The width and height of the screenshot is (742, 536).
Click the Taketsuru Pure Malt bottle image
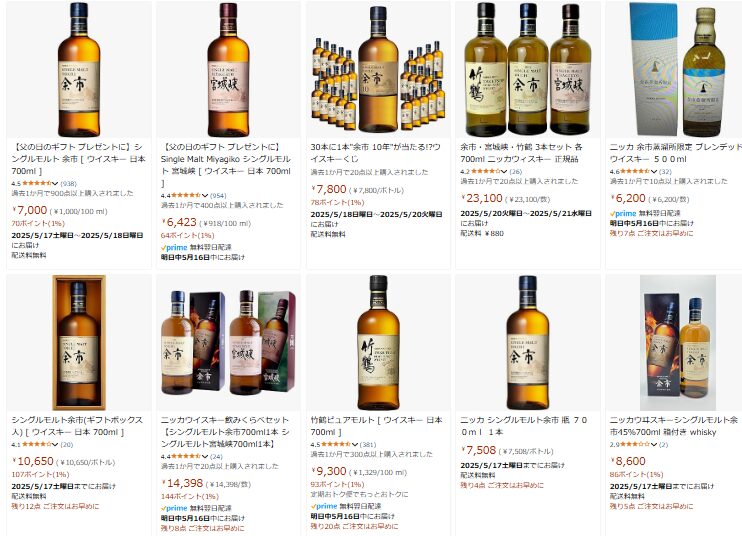click(378, 343)
